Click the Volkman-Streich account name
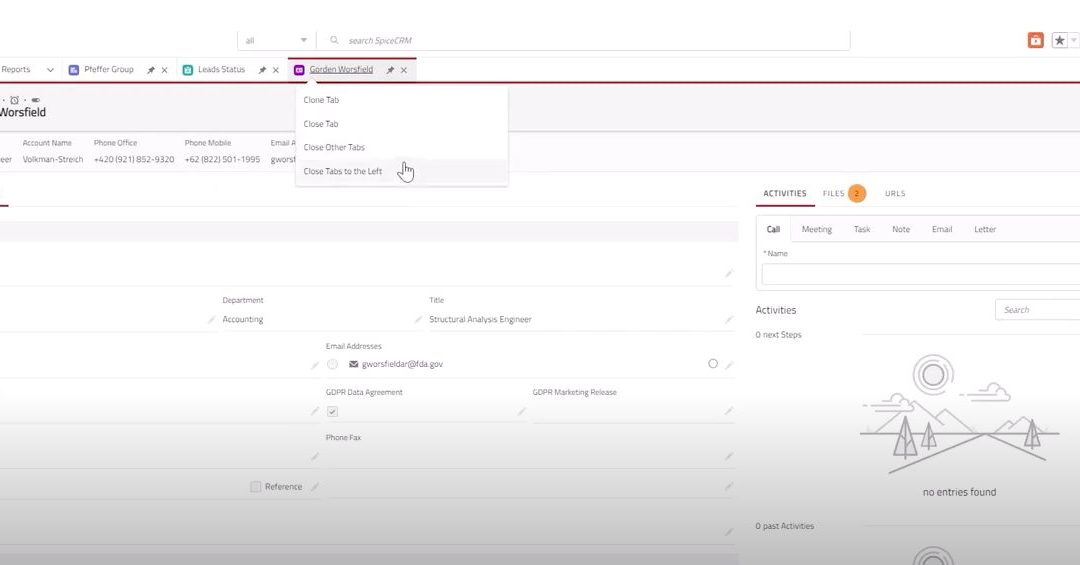Viewport: 1080px width, 565px height. tap(53, 159)
